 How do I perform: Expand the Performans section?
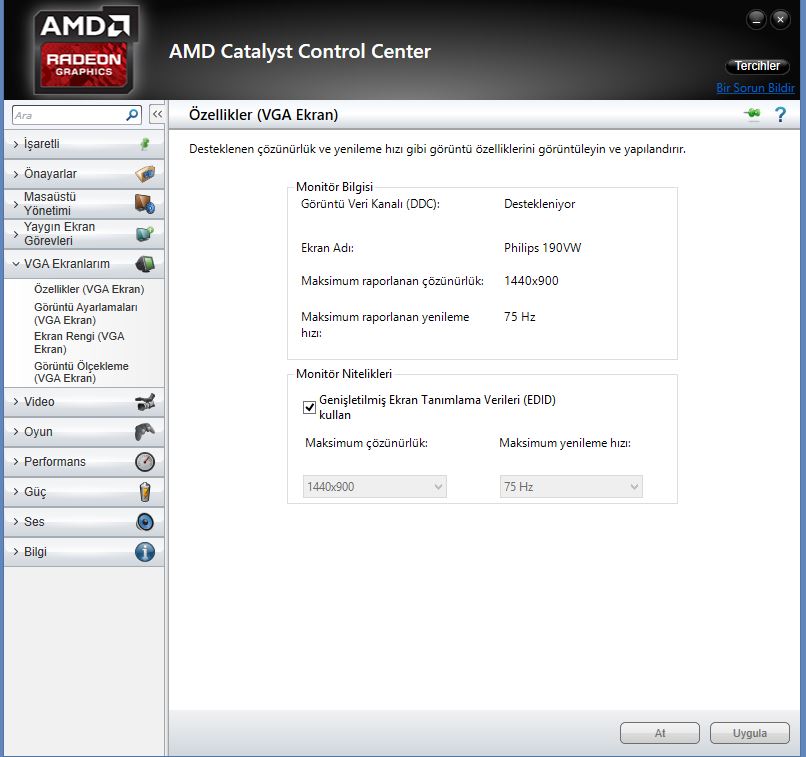click(83, 461)
